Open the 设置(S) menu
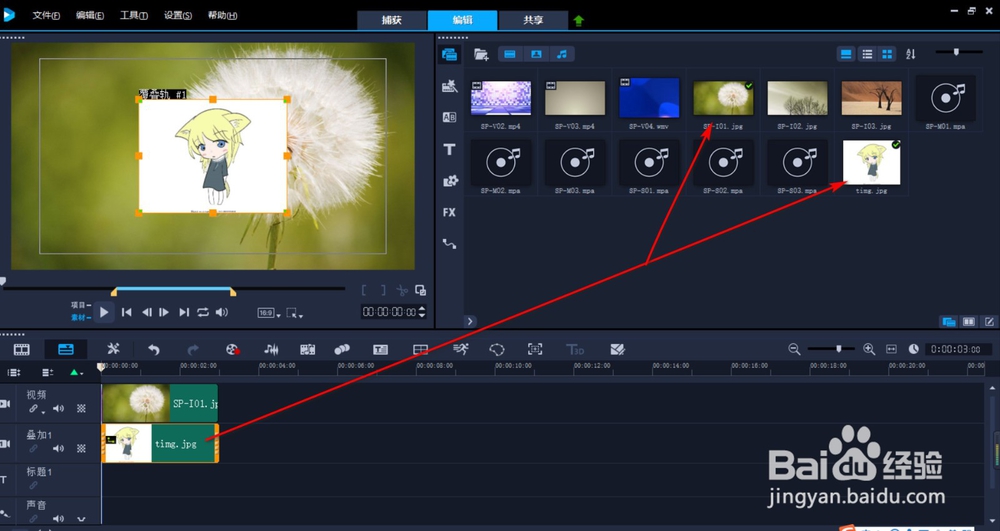This screenshot has height=531, width=1000. (x=178, y=15)
